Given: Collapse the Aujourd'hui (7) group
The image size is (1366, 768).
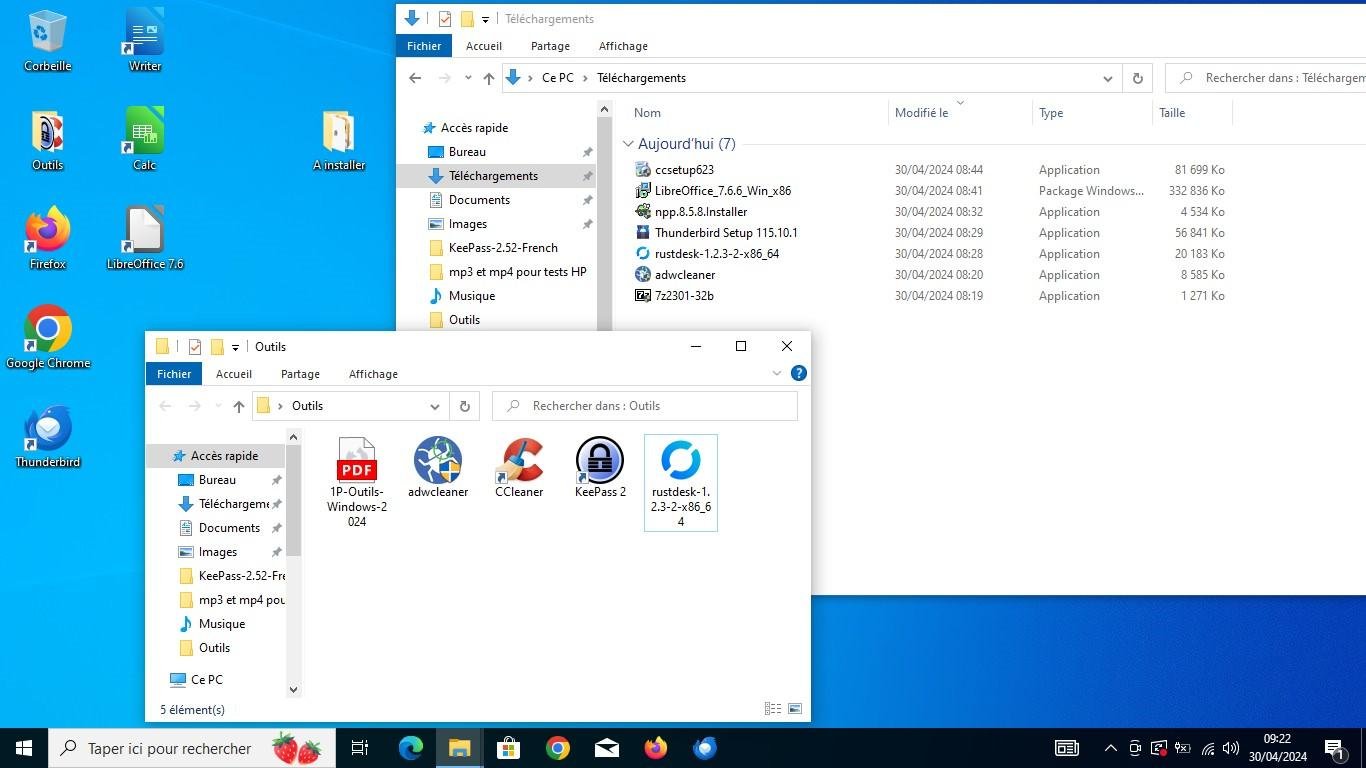Looking at the screenshot, I should [x=628, y=144].
